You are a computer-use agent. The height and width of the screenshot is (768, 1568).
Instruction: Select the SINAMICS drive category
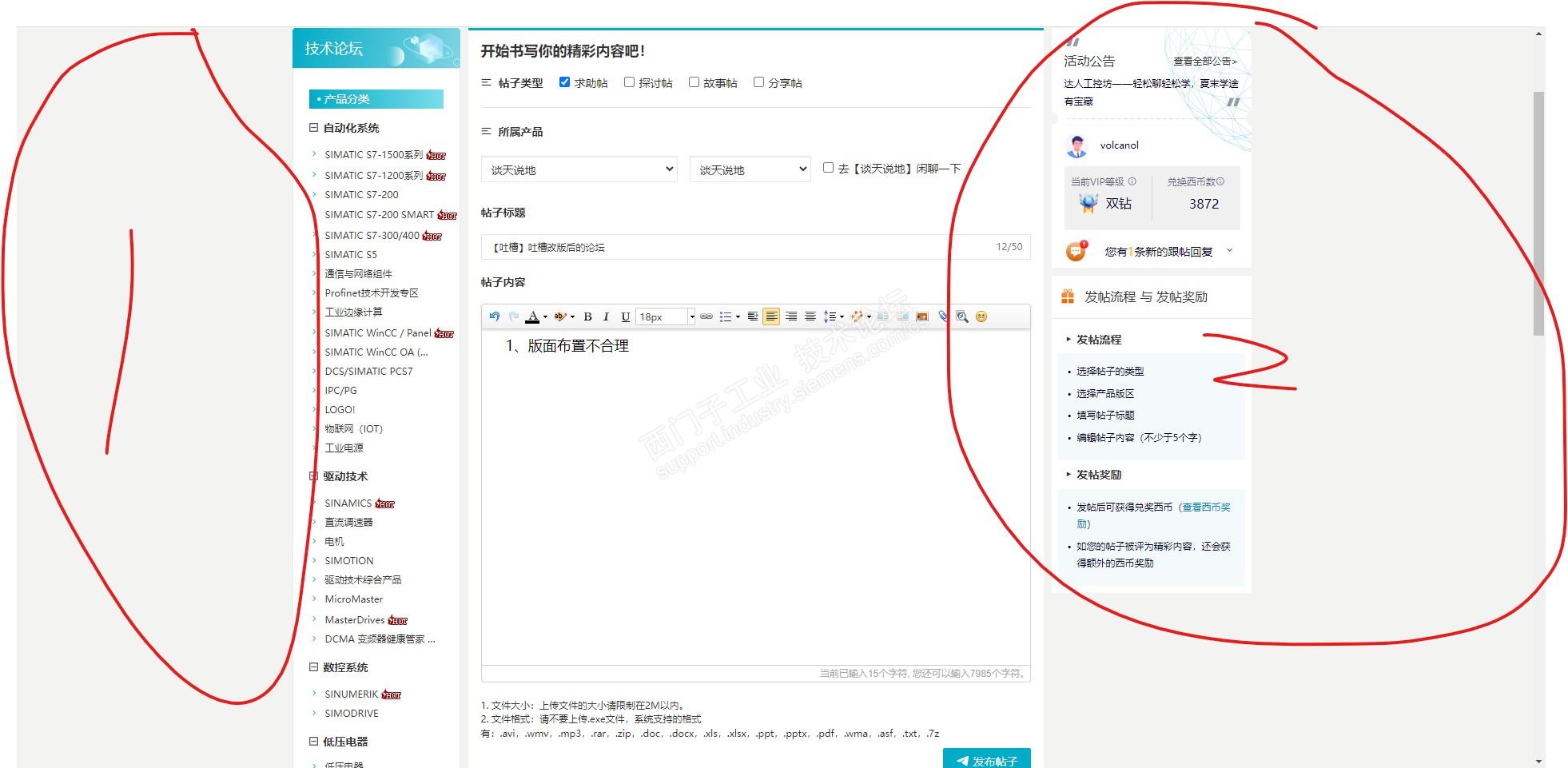(348, 503)
